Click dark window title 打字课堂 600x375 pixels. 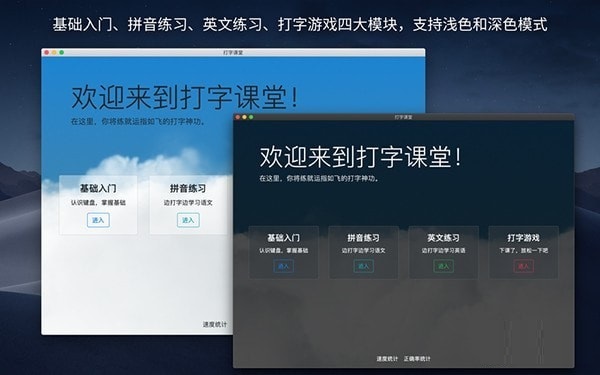point(404,117)
